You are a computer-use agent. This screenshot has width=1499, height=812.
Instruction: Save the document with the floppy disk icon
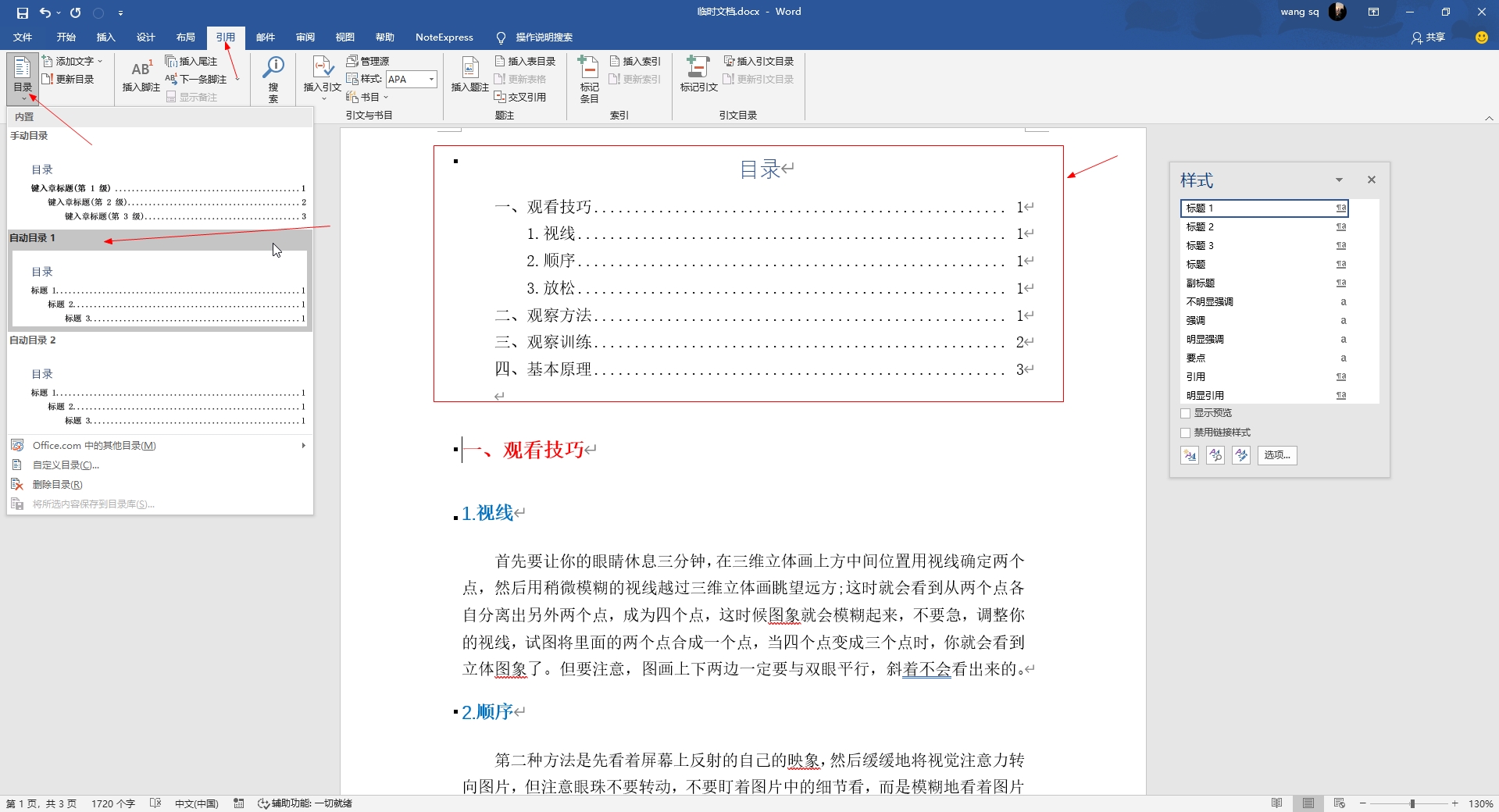coord(22,12)
